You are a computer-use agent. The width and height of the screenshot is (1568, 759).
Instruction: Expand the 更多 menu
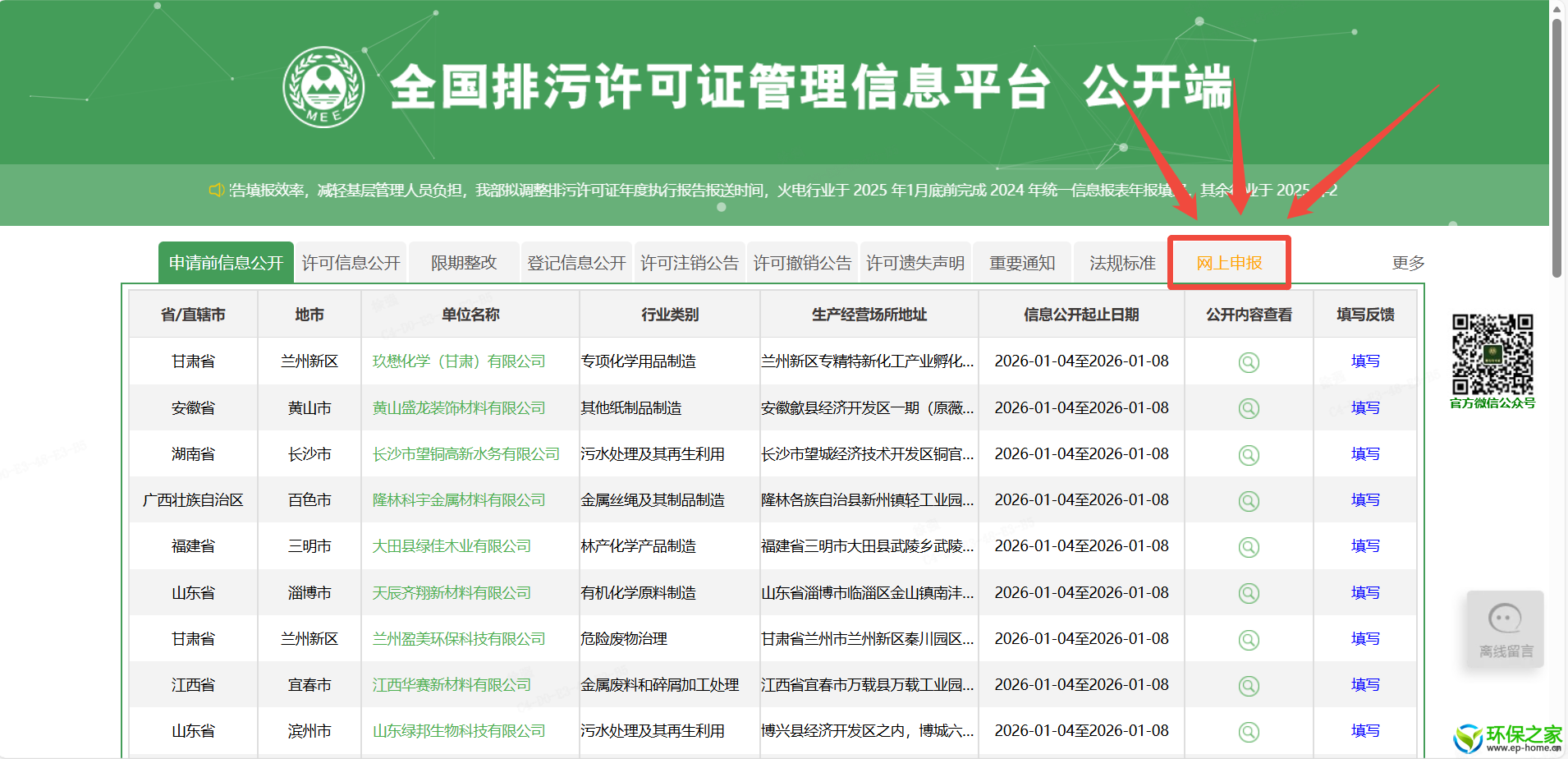pyautogui.click(x=1408, y=263)
